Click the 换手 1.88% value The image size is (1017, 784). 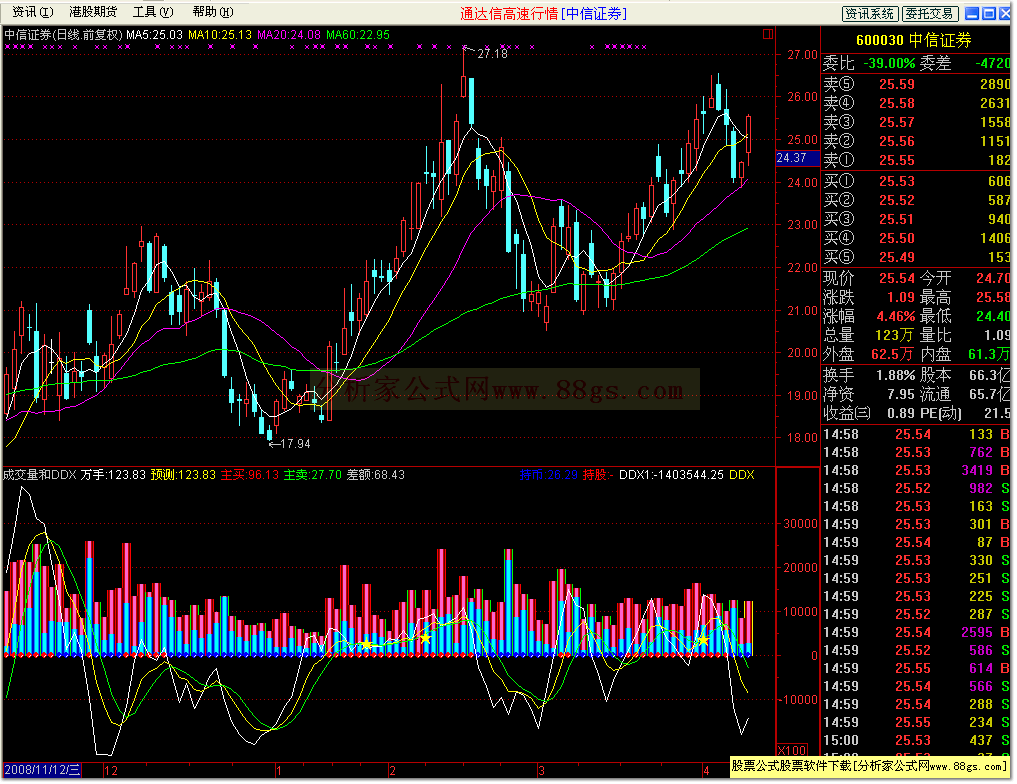pyautogui.click(x=896, y=375)
